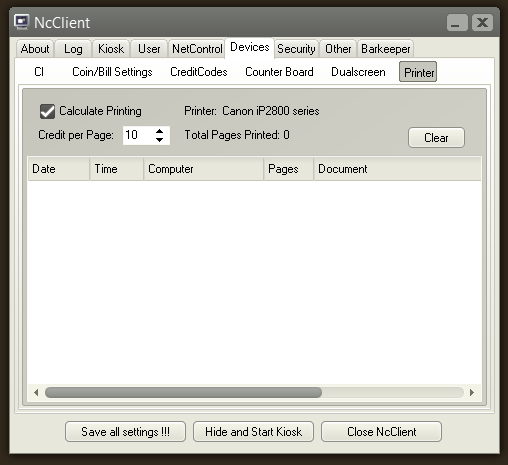Clear the printed pages log
Screen dimensions: 508x465
pos(436,137)
